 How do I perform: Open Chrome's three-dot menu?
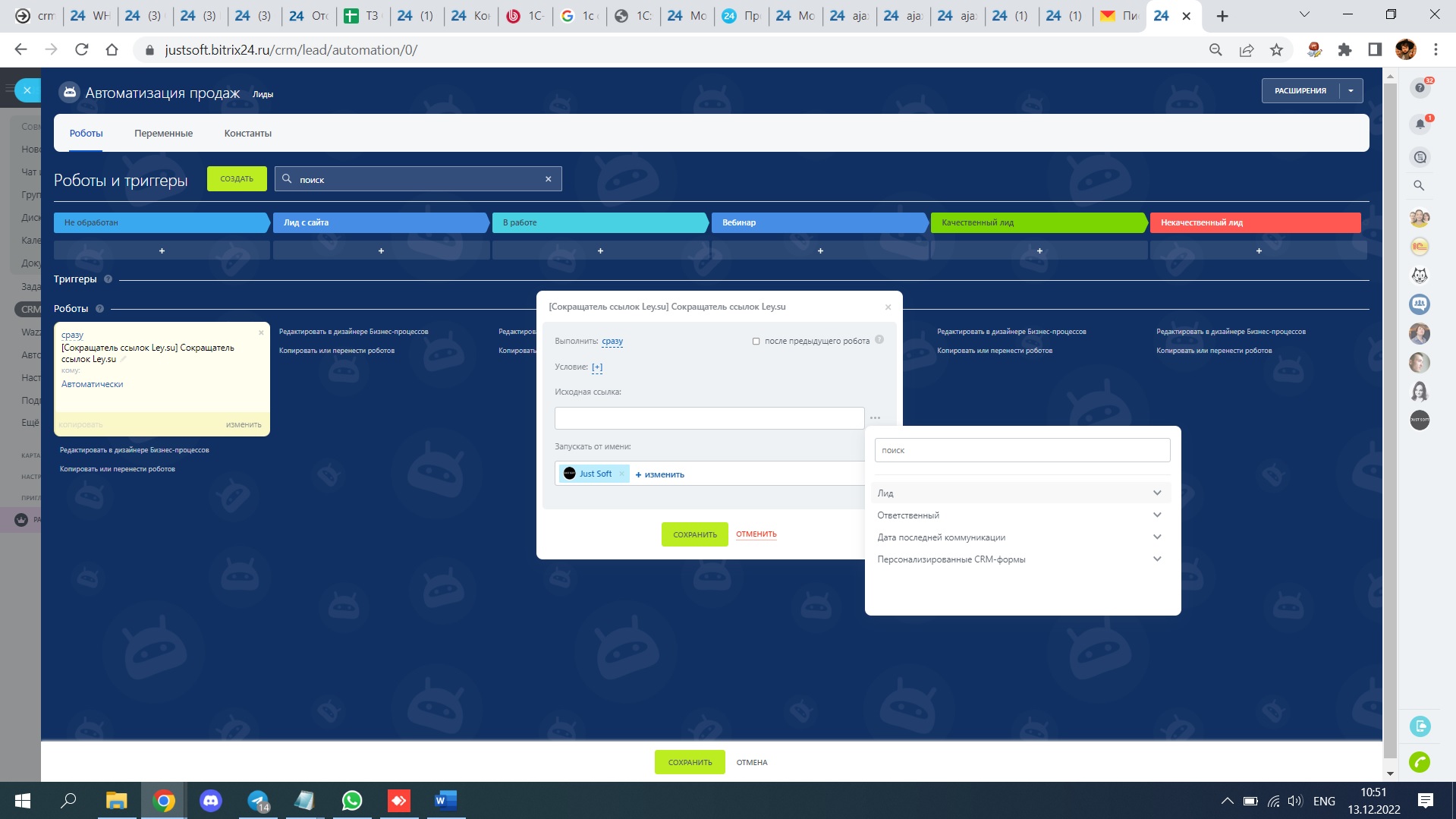click(x=1436, y=50)
